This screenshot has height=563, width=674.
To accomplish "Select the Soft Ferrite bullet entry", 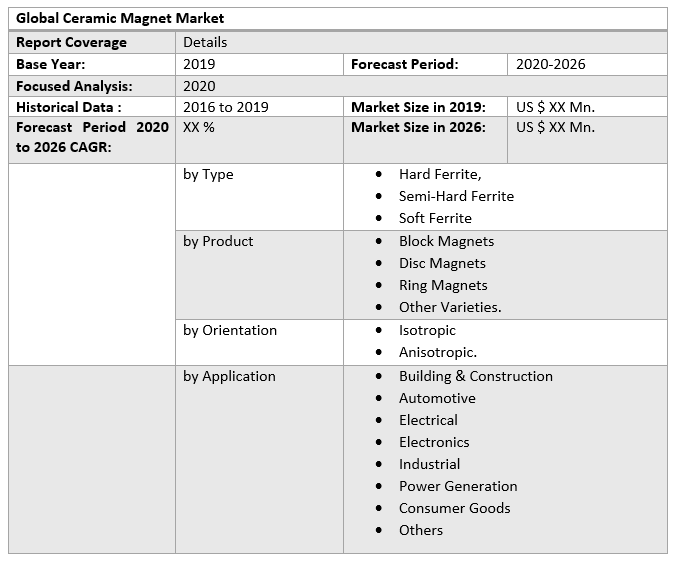I will [x=435, y=218].
